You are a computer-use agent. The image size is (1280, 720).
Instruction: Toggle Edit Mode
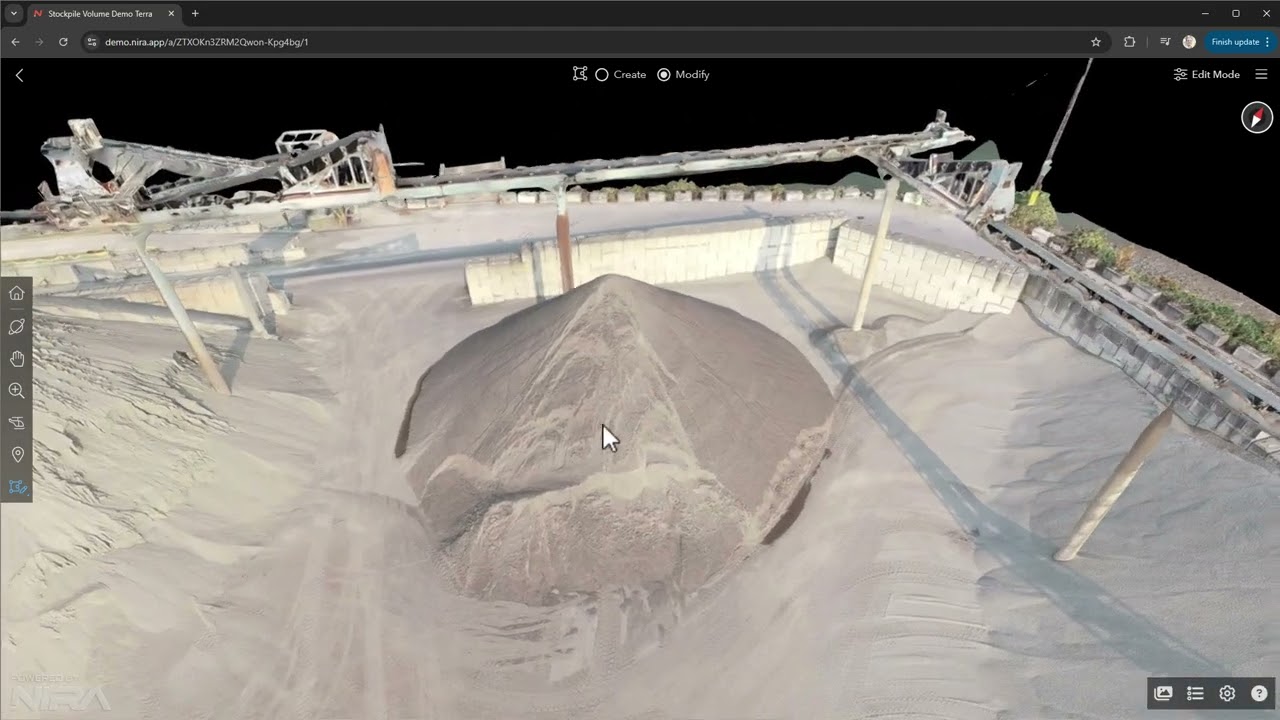1206,74
